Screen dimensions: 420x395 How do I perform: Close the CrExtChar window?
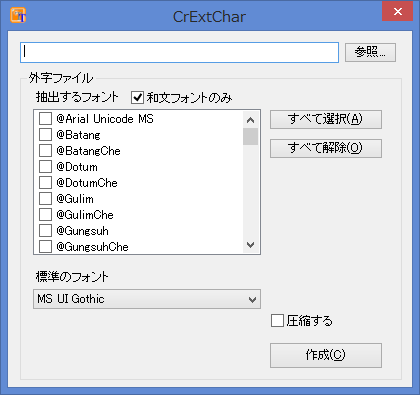pos(397,12)
